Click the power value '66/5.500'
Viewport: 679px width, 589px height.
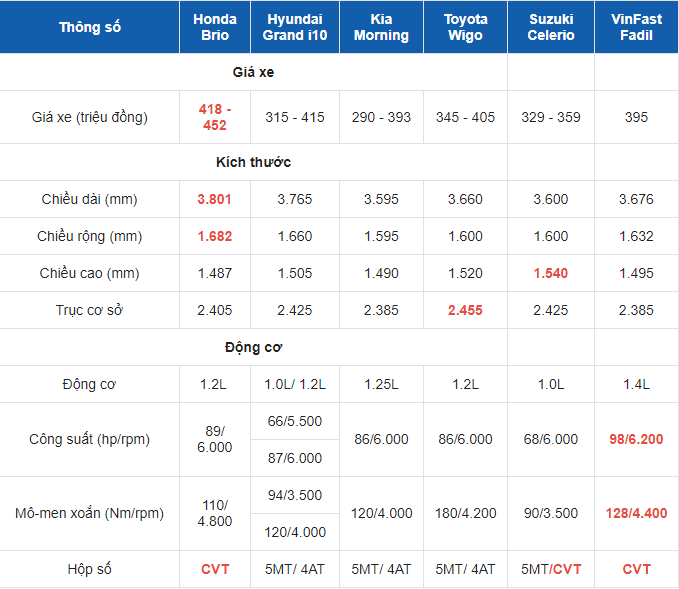tap(295, 421)
